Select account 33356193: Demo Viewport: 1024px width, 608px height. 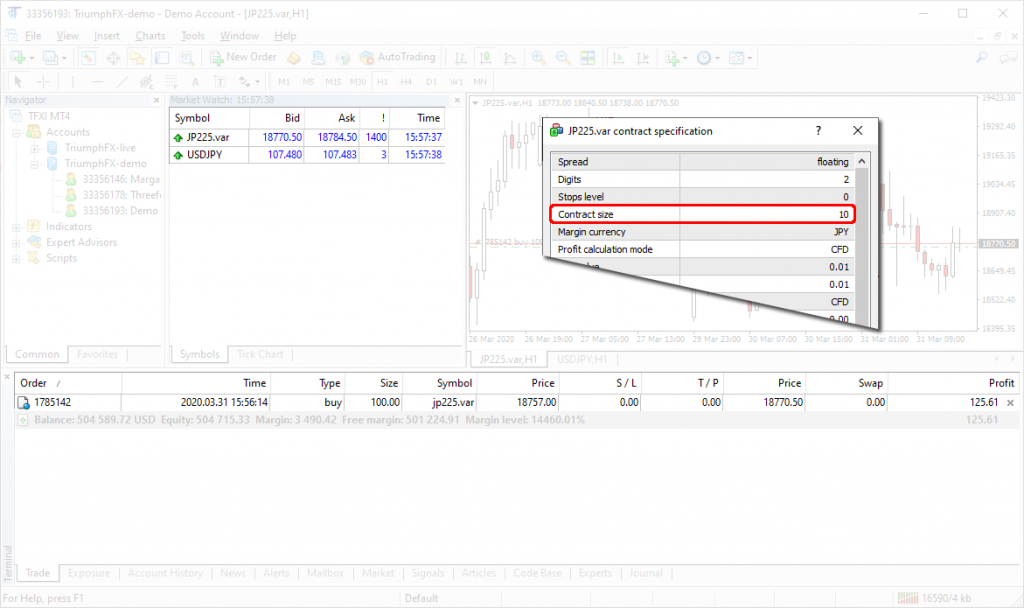tap(120, 211)
